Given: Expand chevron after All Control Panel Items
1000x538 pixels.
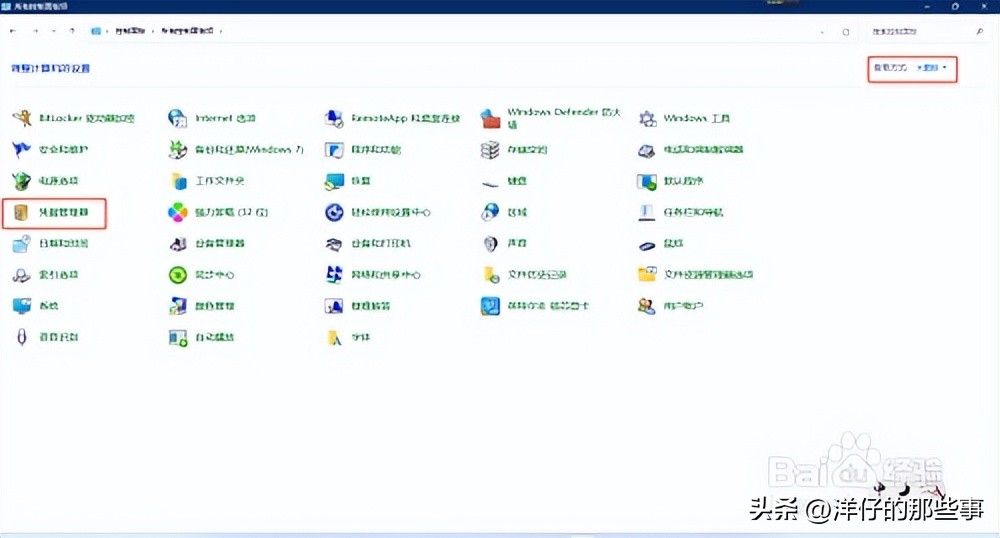Looking at the screenshot, I should pos(221,31).
